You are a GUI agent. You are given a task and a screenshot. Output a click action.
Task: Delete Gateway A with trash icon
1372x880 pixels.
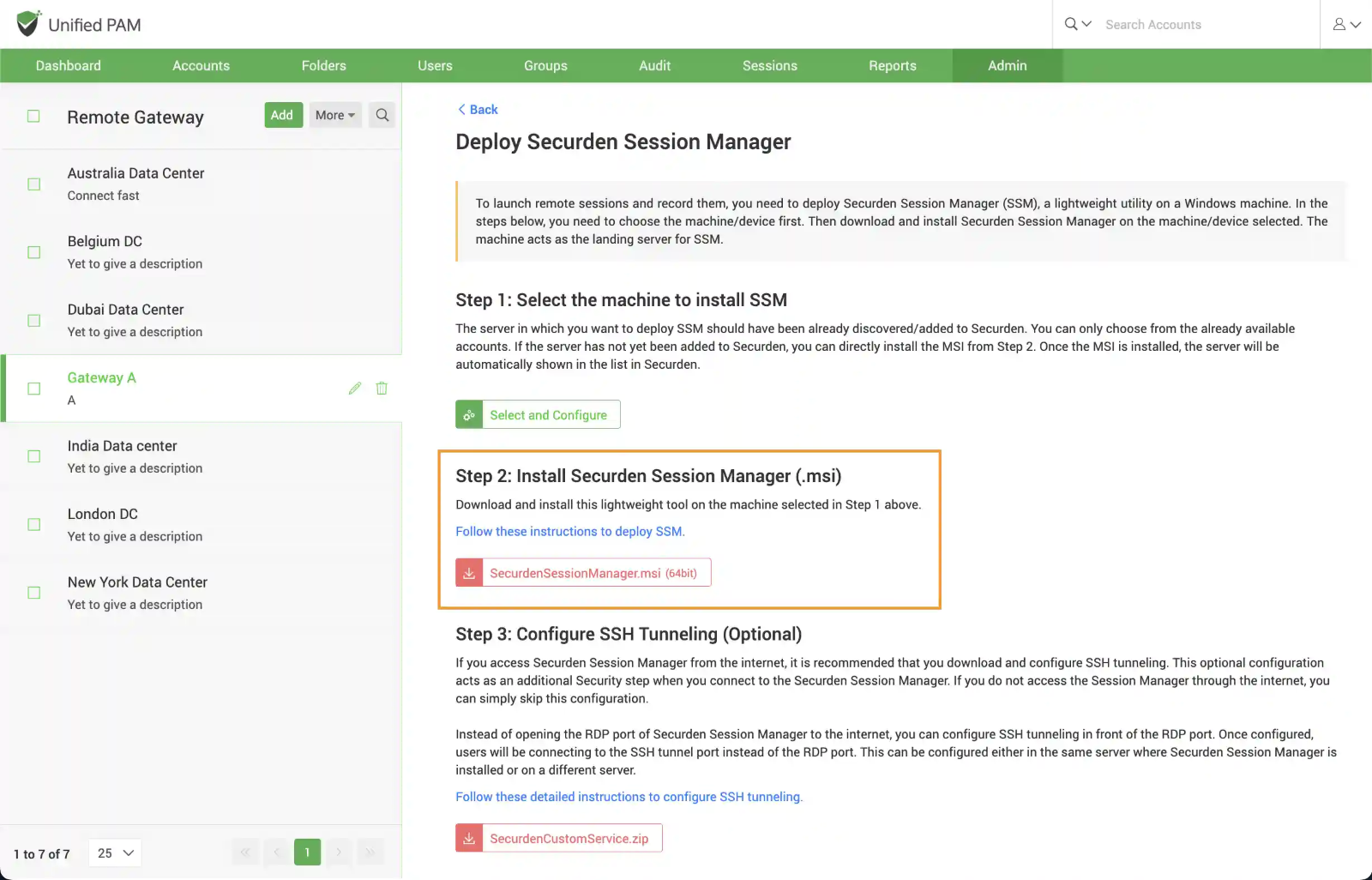(x=382, y=389)
